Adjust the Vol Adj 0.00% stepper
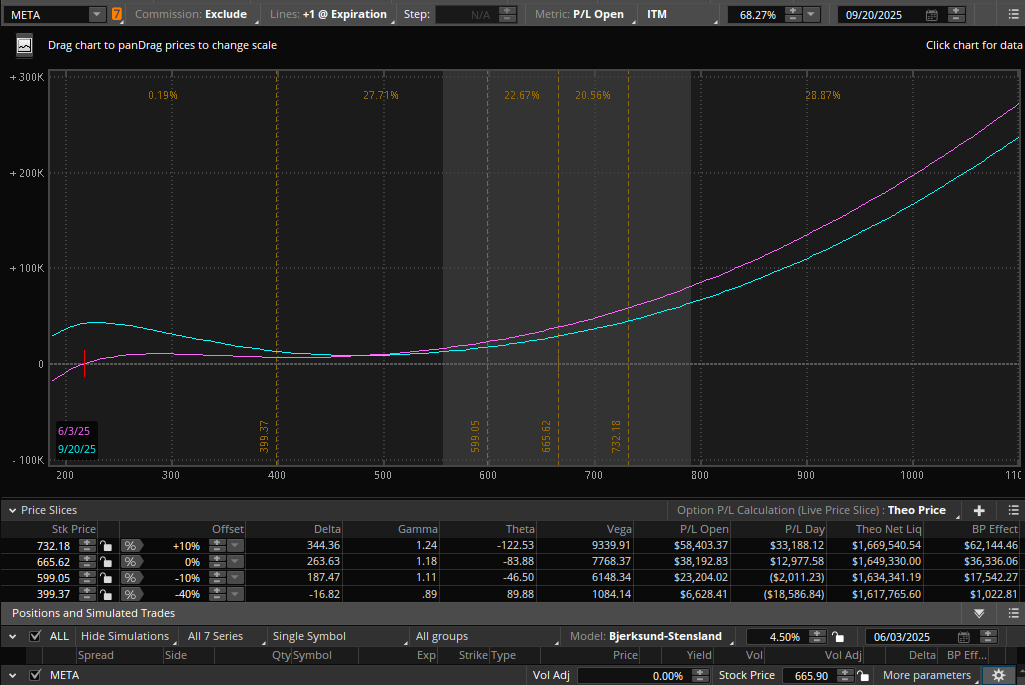The width and height of the screenshot is (1025, 685). [x=700, y=675]
